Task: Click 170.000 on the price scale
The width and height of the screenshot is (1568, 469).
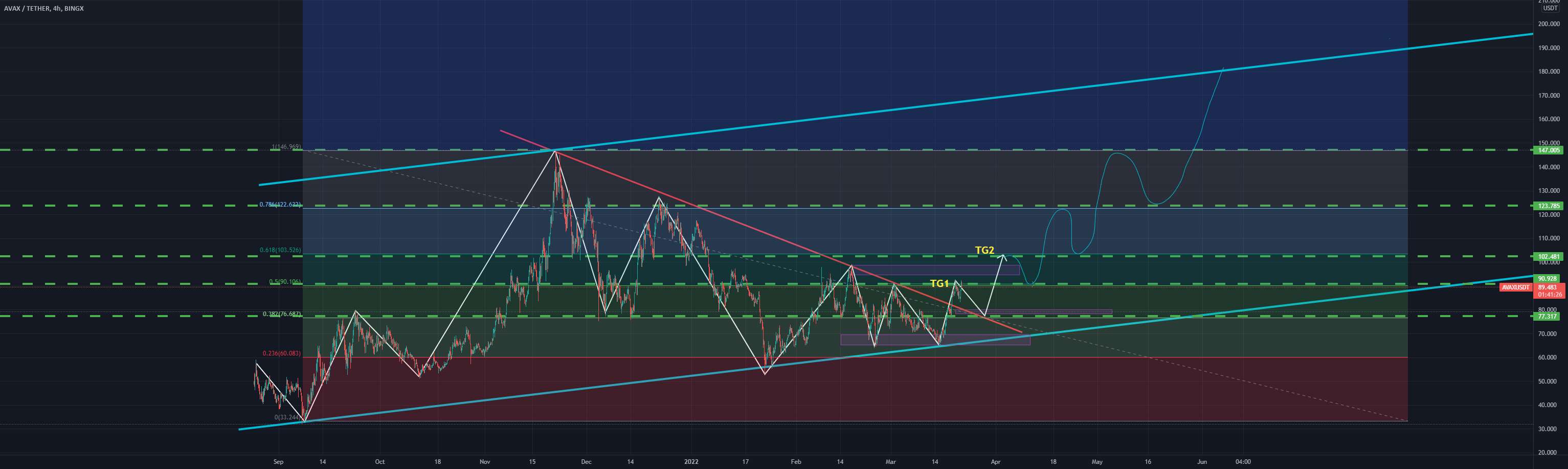Action: (1548, 96)
